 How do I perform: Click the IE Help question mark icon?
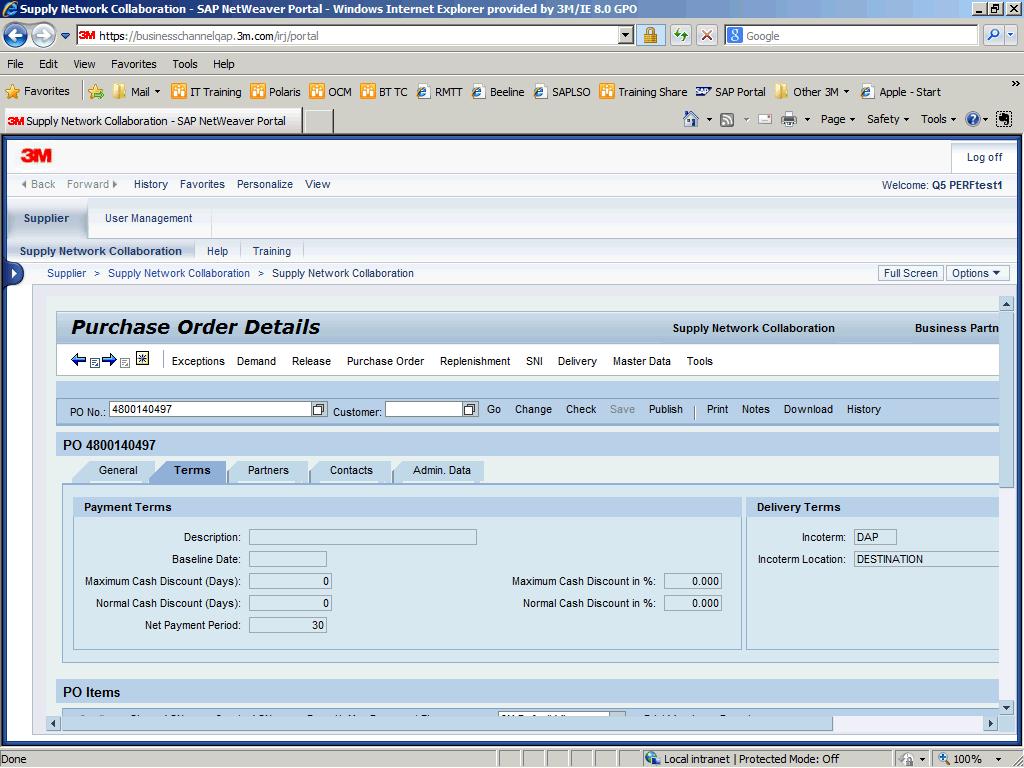coord(972,119)
